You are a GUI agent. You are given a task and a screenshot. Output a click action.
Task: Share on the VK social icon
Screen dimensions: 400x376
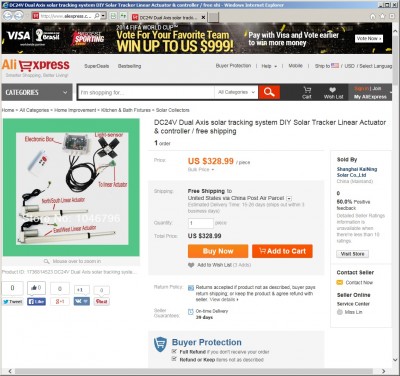point(81,301)
